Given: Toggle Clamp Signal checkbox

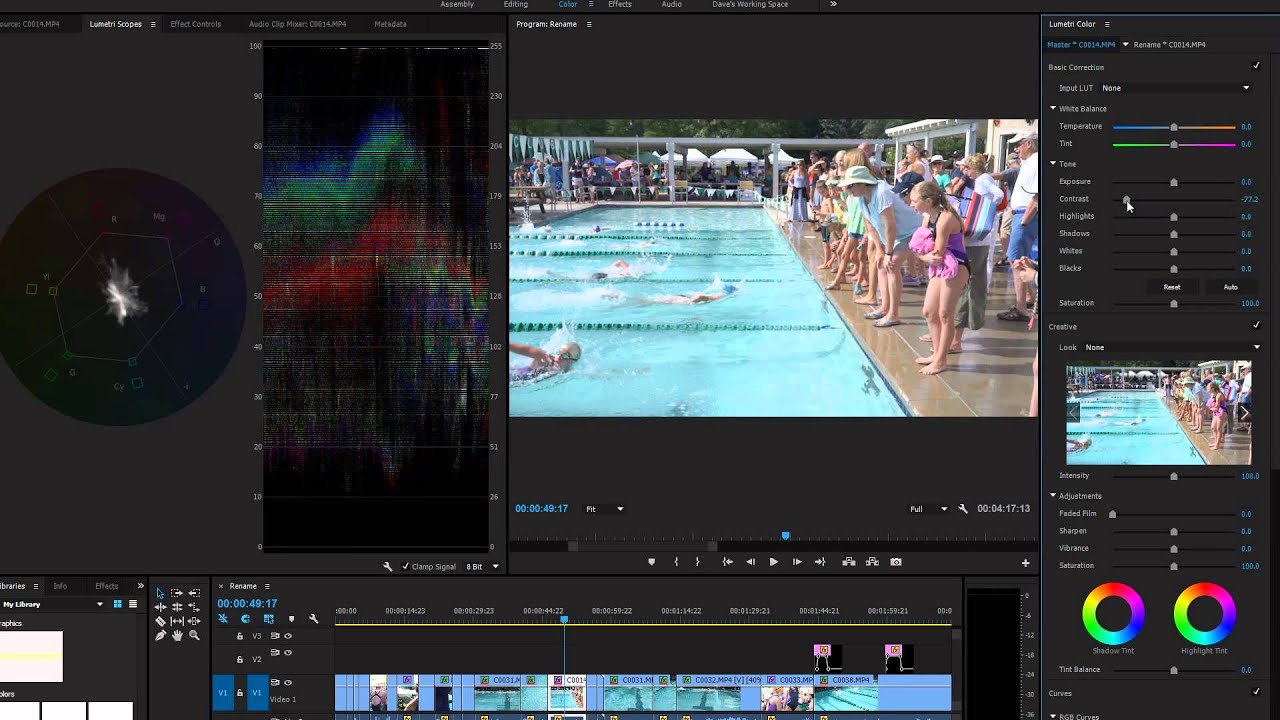Looking at the screenshot, I should [x=405, y=566].
